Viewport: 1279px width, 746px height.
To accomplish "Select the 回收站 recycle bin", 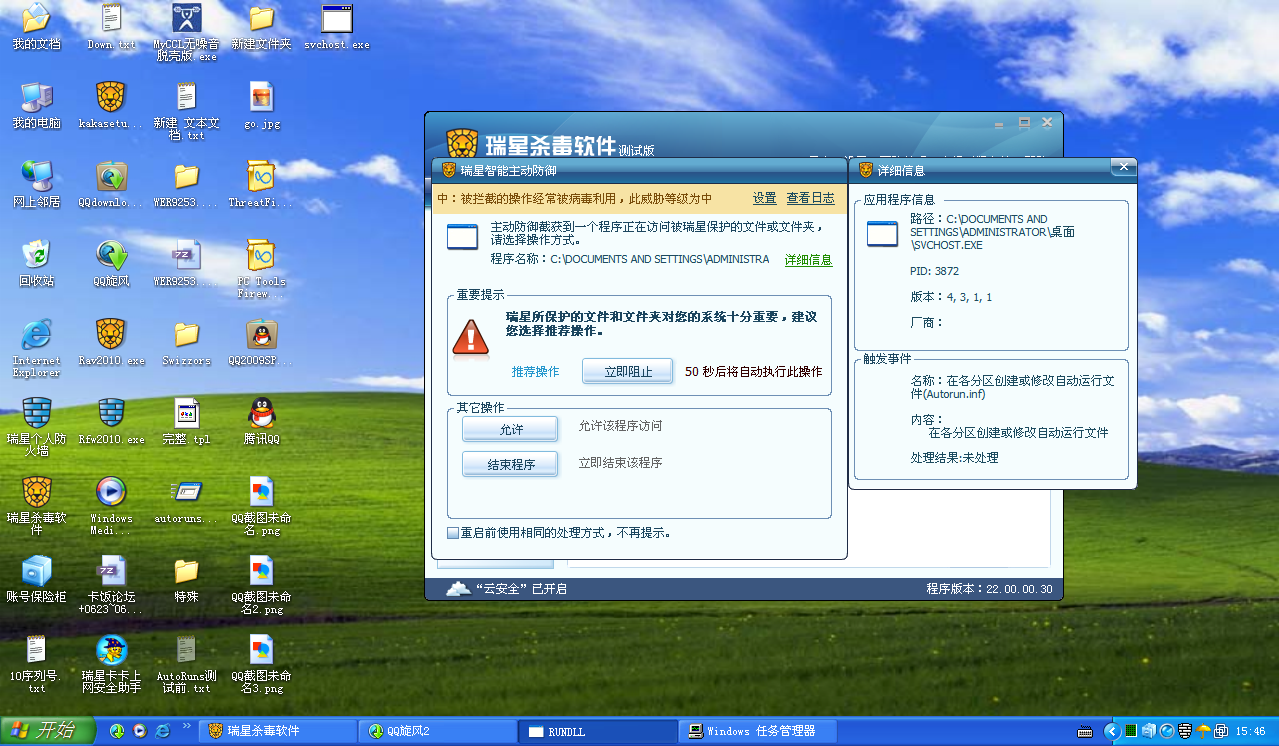I will pyautogui.click(x=36, y=263).
